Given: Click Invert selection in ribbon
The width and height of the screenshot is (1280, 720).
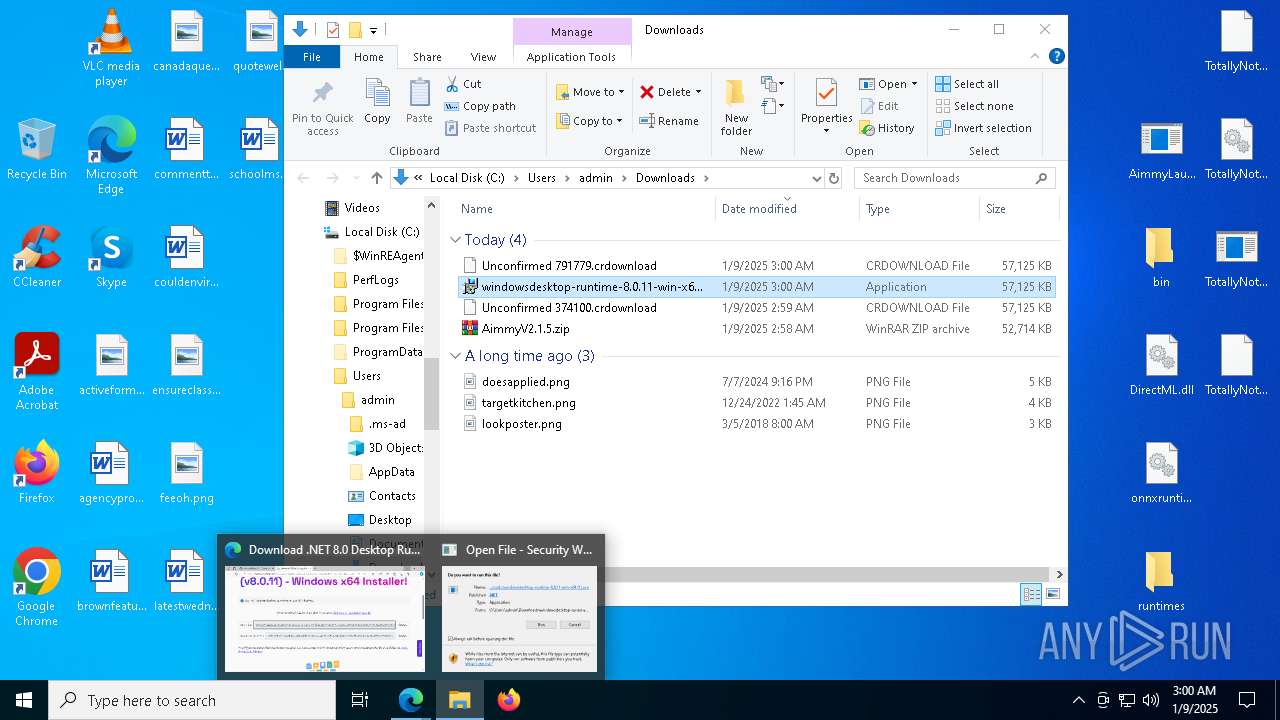Looking at the screenshot, I should (x=983, y=128).
